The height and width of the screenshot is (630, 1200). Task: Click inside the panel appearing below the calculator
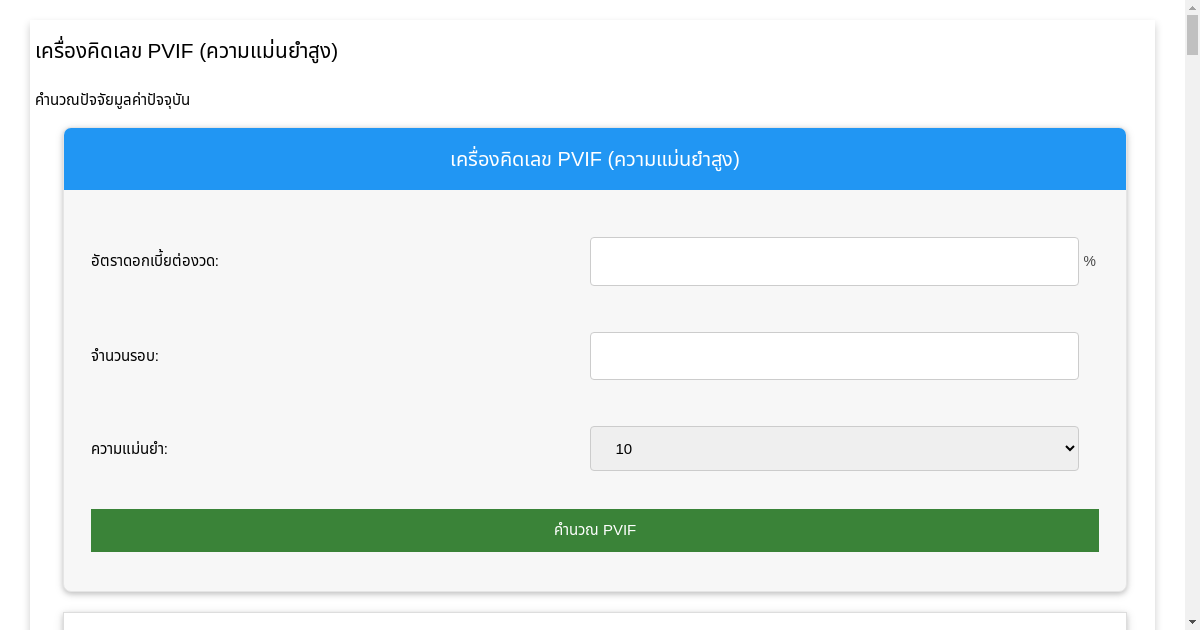point(594,623)
